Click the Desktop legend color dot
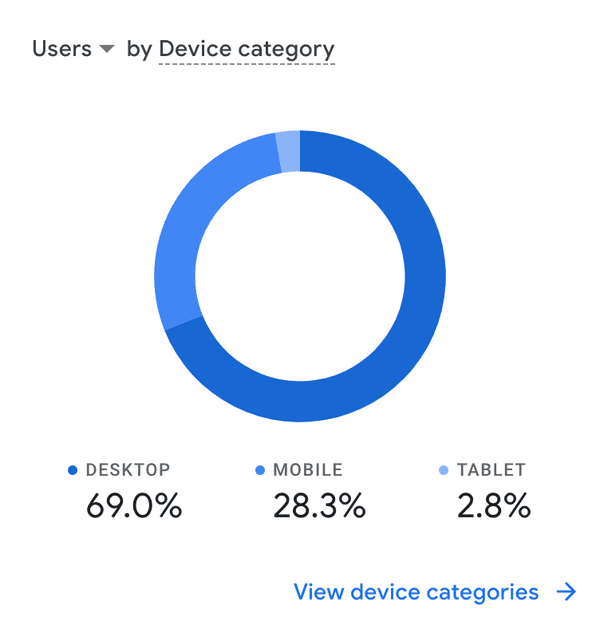 (72, 470)
